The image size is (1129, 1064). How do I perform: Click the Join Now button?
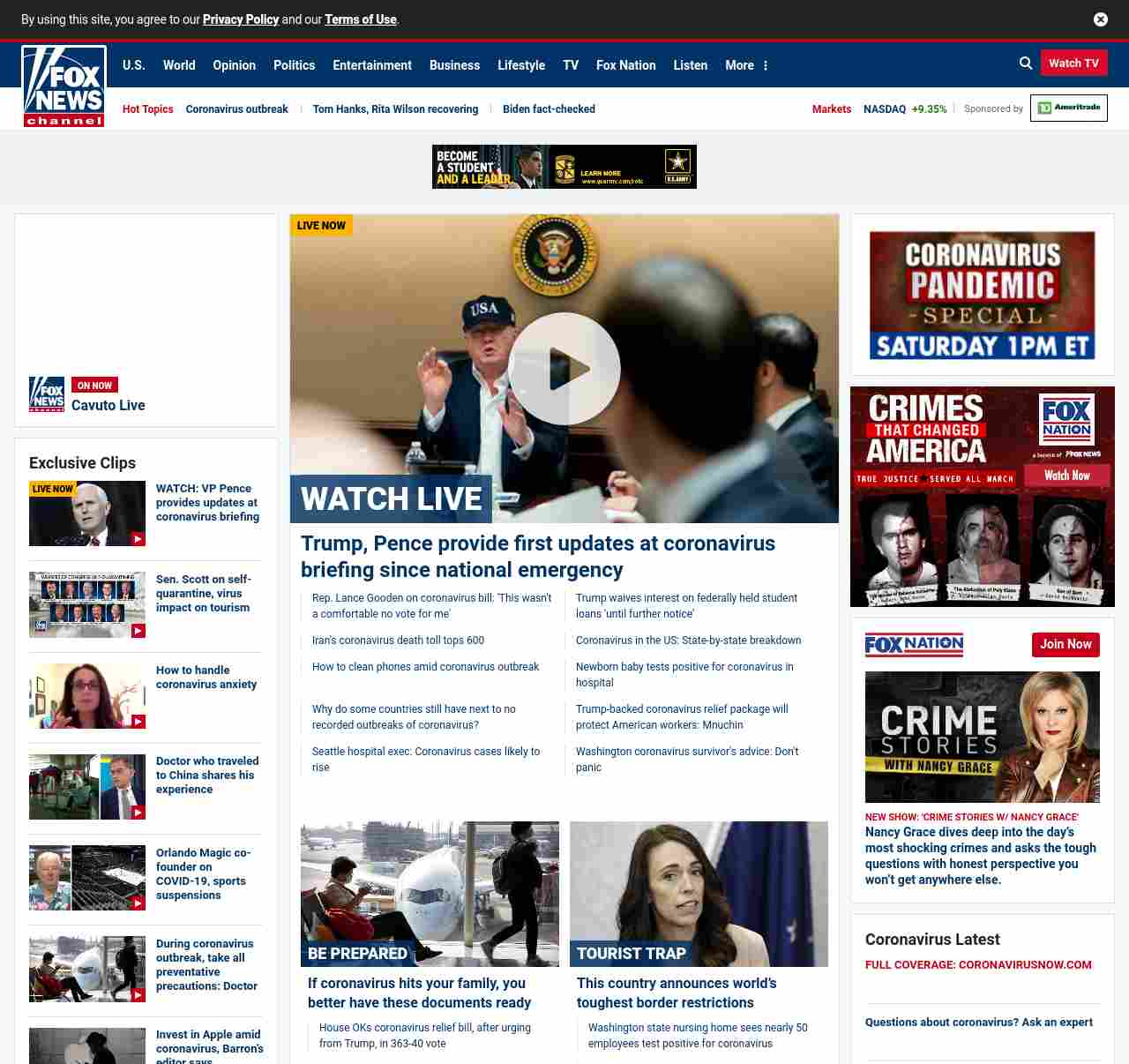pyautogui.click(x=1065, y=645)
